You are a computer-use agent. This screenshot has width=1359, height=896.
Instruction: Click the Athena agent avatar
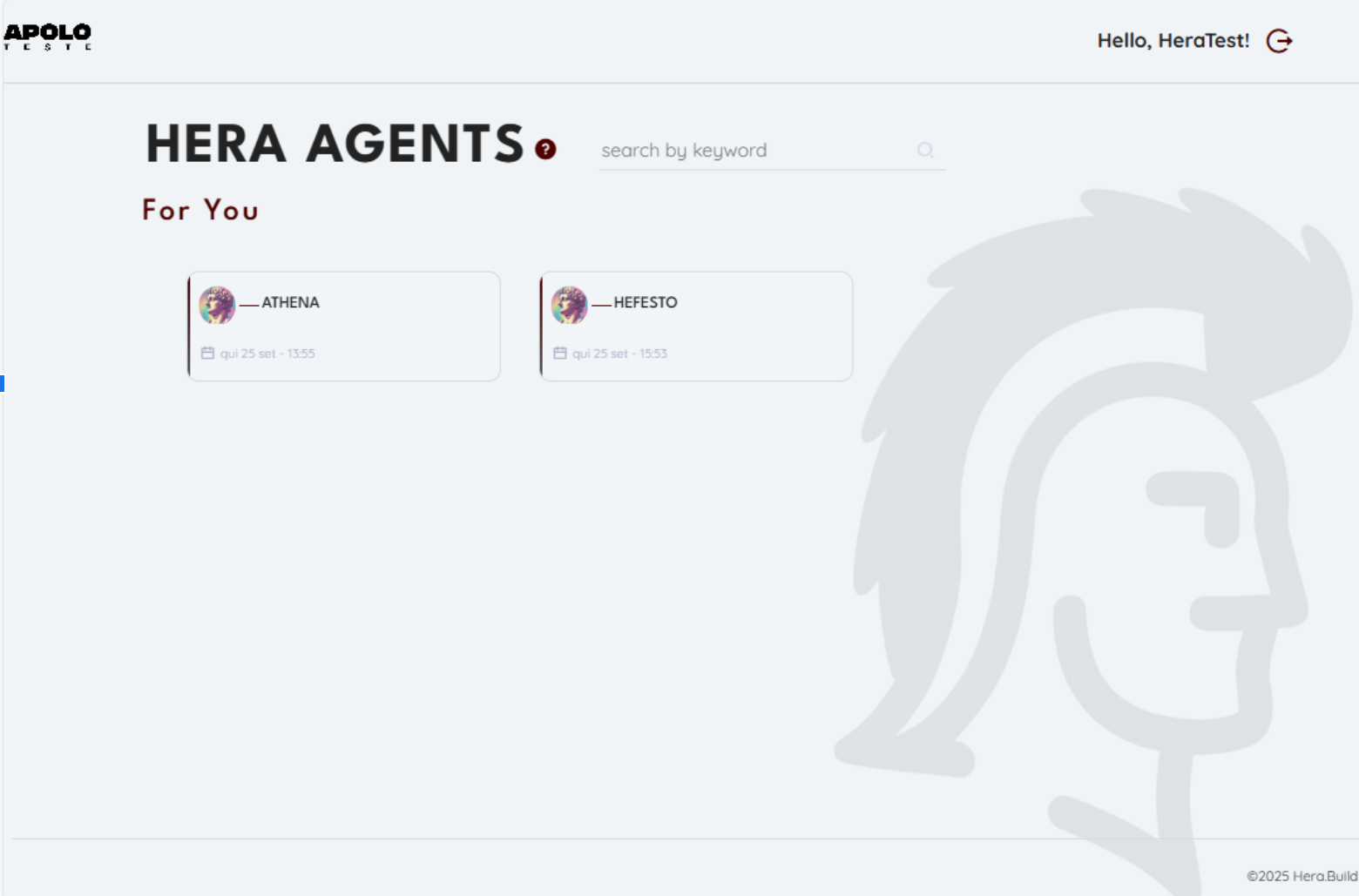[217, 305]
